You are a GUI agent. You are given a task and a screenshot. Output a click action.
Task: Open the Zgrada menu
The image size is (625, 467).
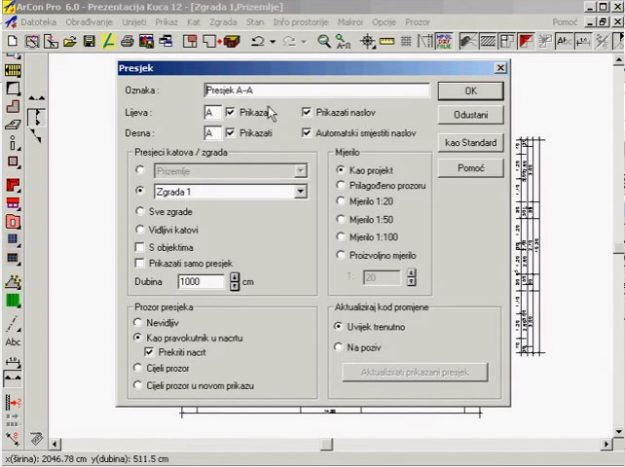pos(222,23)
